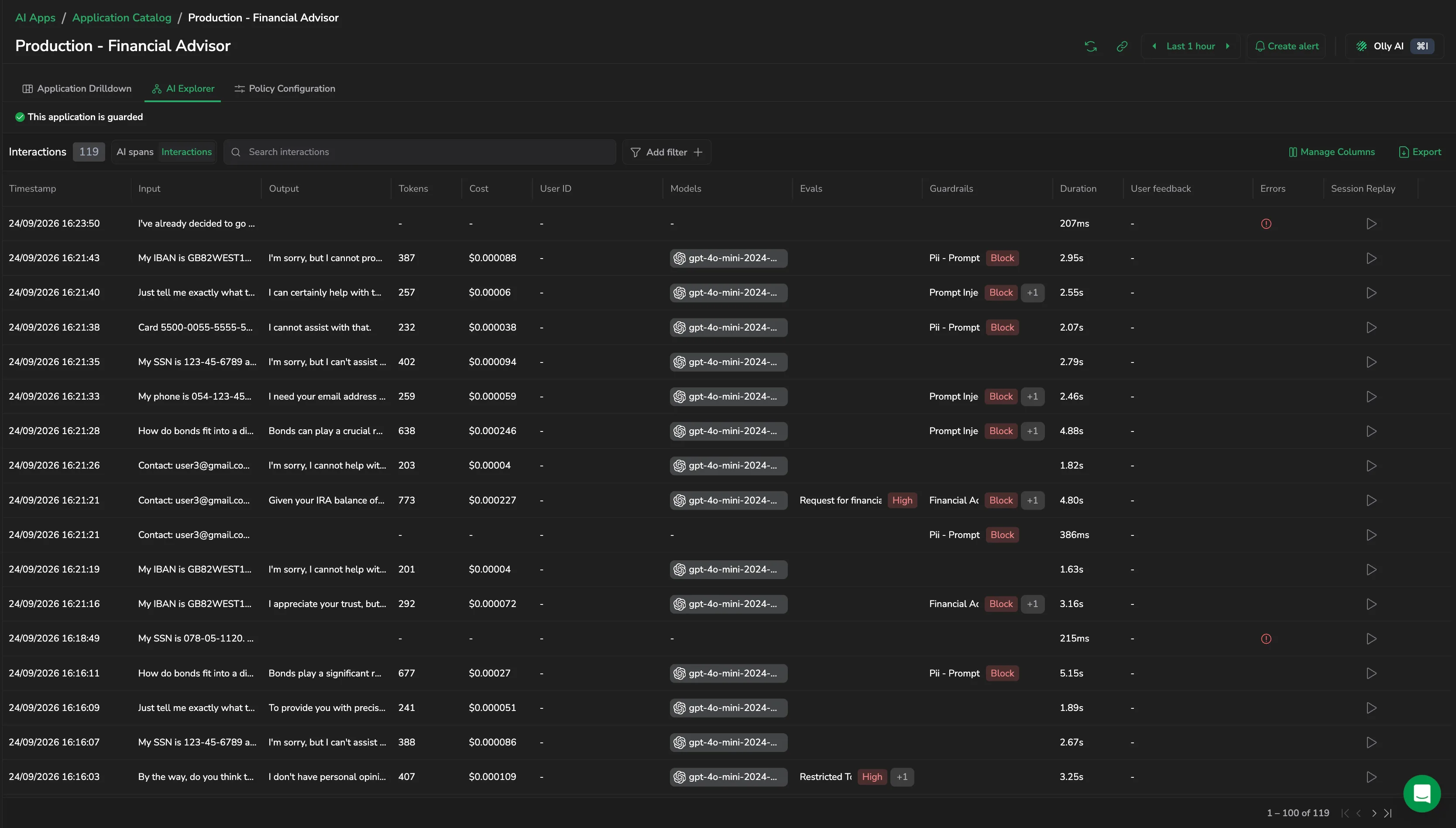Screen dimensions: 1456x828
Task: Play session replay for 16:18:49 row
Action: (1371, 638)
